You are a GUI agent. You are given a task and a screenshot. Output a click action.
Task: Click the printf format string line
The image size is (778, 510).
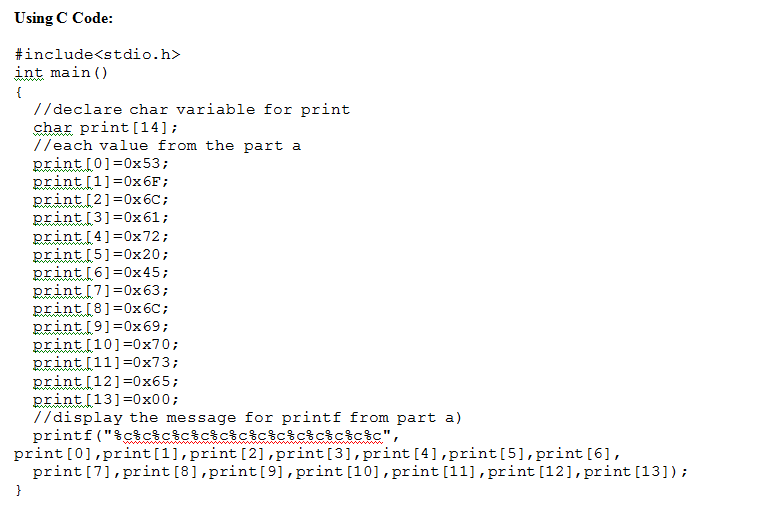pos(216,436)
